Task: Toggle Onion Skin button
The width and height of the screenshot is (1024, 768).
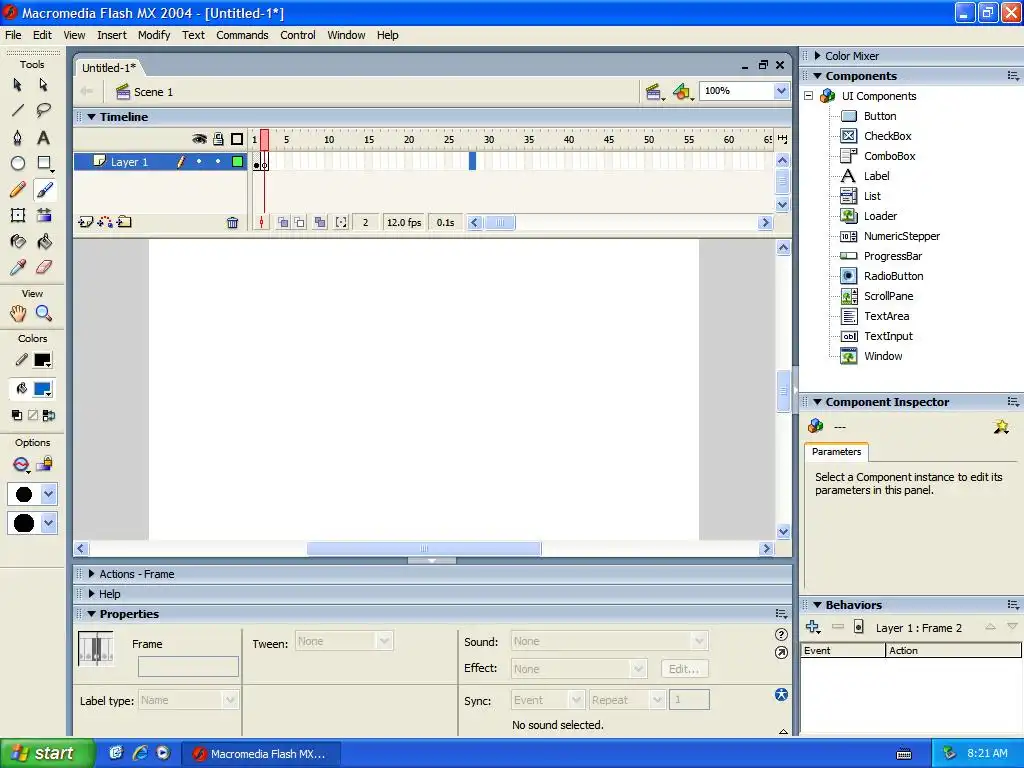Action: [x=283, y=223]
